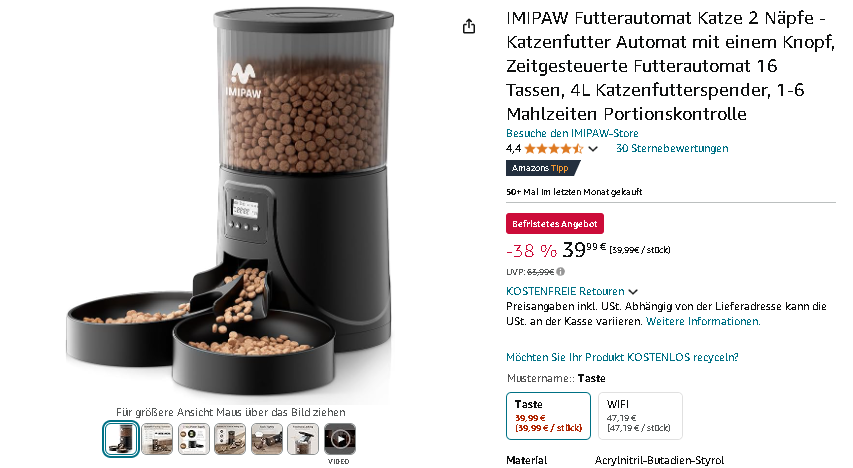Select the Taste variant option
853x468 pixels.
548,416
